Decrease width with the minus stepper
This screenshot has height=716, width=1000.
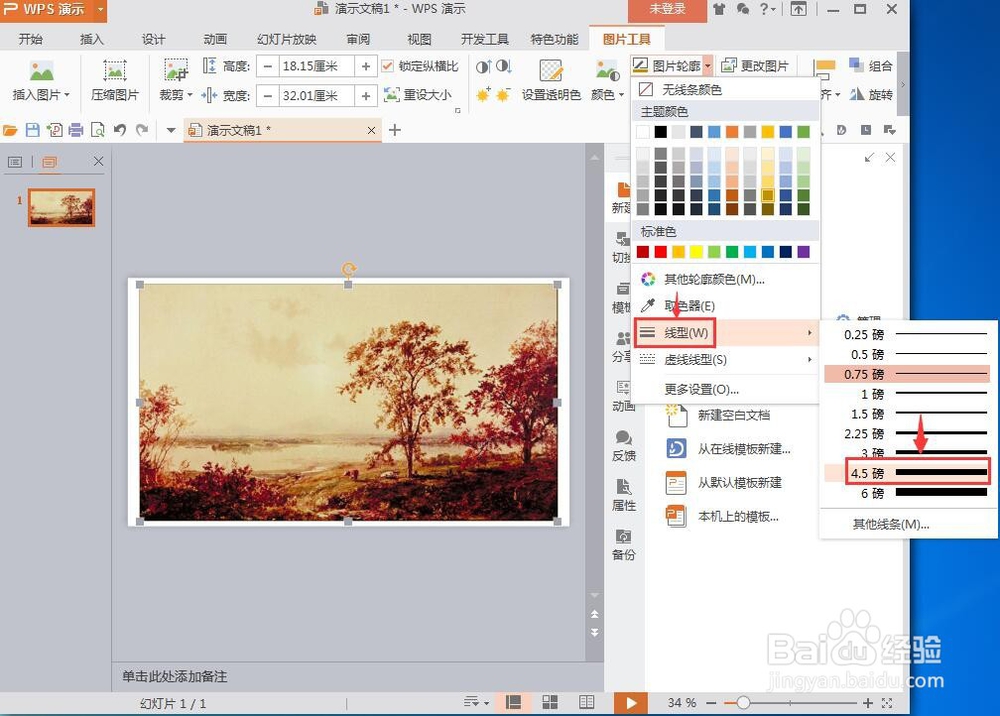click(268, 96)
